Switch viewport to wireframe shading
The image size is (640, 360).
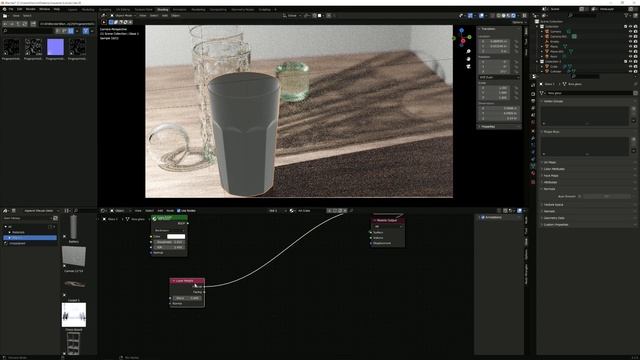499,16
